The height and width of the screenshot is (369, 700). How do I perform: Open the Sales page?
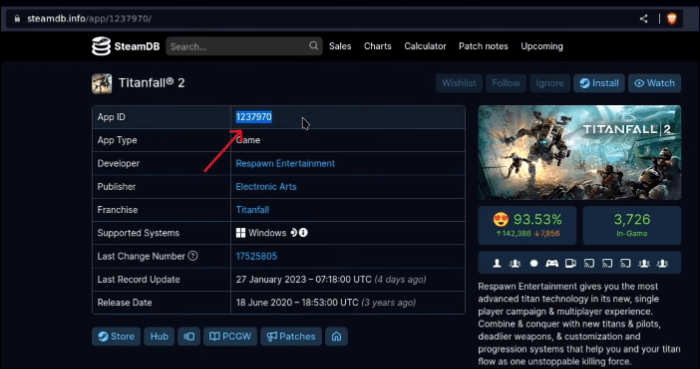[x=340, y=46]
